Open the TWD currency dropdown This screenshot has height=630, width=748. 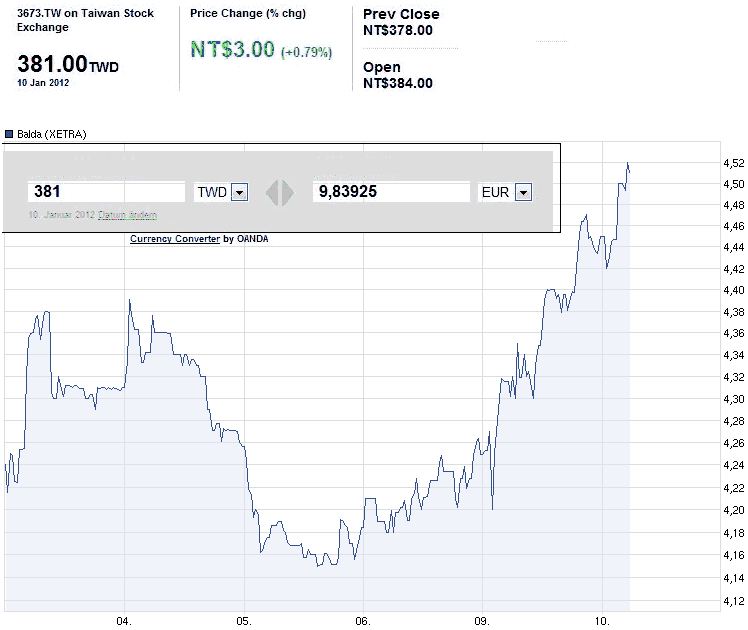point(239,192)
